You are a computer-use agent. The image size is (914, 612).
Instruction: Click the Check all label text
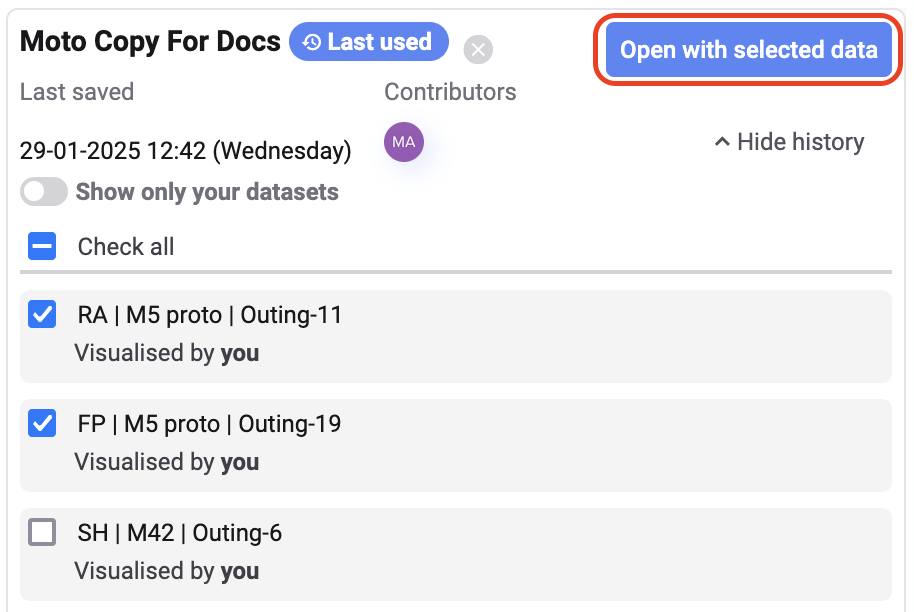126,247
